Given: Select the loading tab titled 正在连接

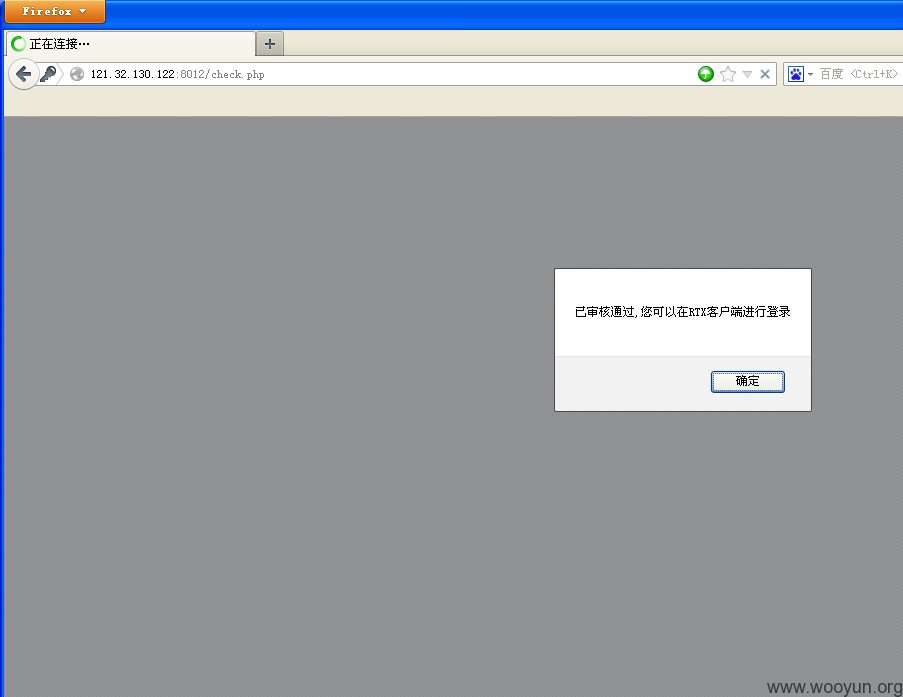Looking at the screenshot, I should (131, 44).
